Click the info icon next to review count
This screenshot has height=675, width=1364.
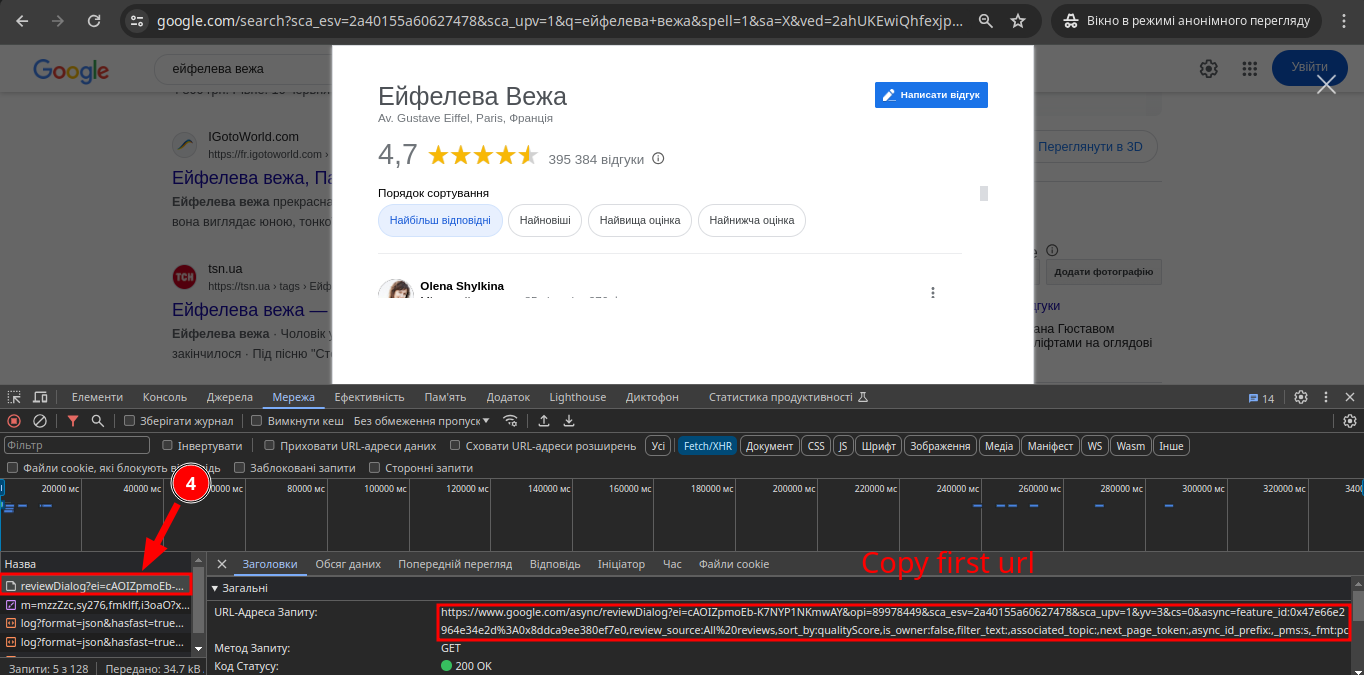click(658, 158)
